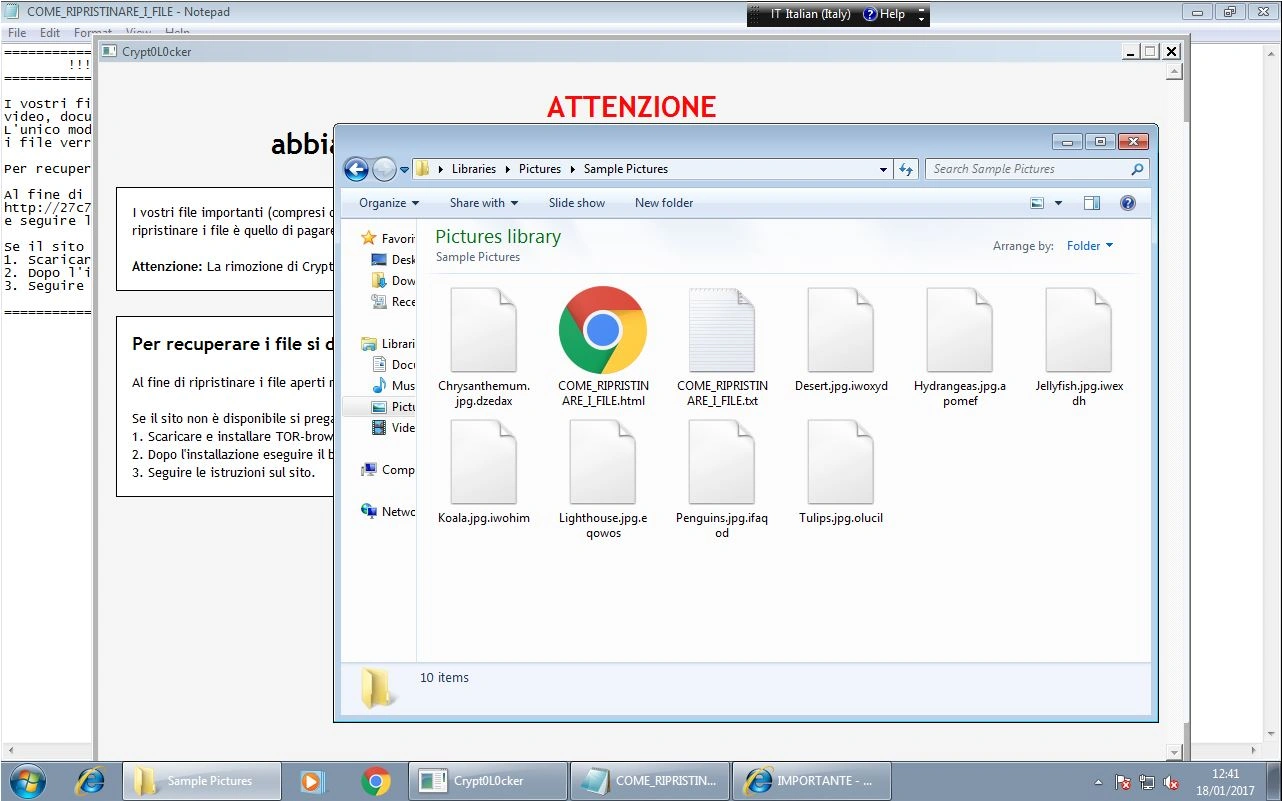Open recent pages dropdown arrow

pos(404,169)
